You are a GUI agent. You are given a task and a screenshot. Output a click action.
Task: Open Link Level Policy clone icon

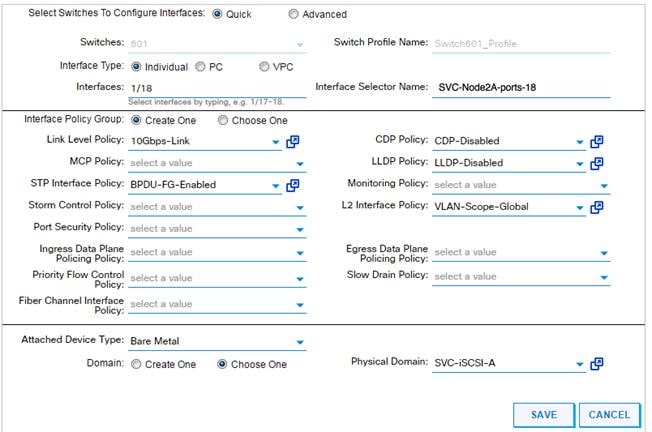(x=293, y=142)
